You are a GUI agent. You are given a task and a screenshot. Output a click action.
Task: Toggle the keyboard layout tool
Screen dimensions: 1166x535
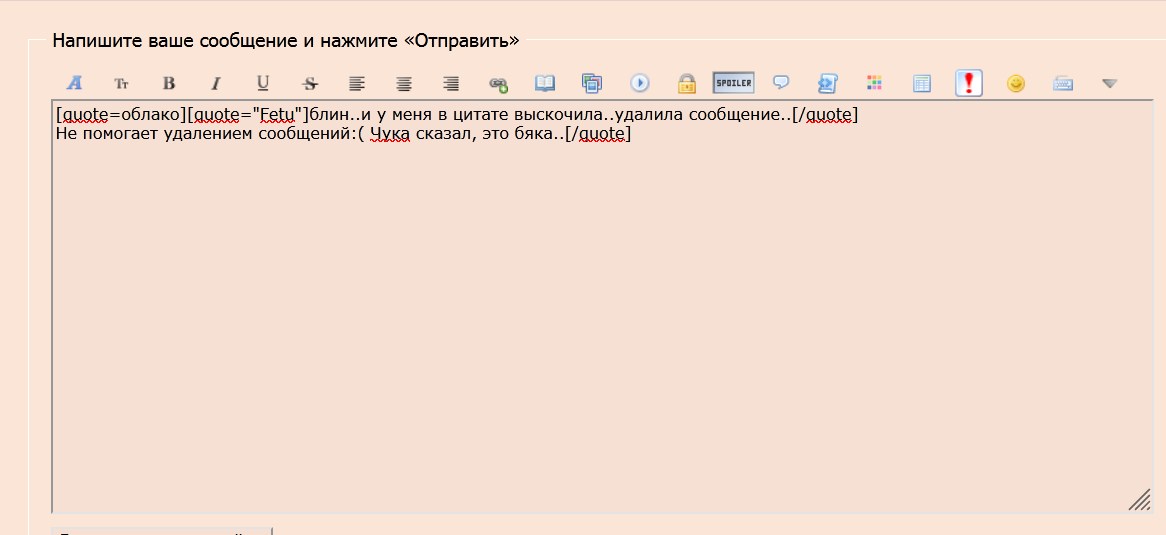pos(1063,83)
